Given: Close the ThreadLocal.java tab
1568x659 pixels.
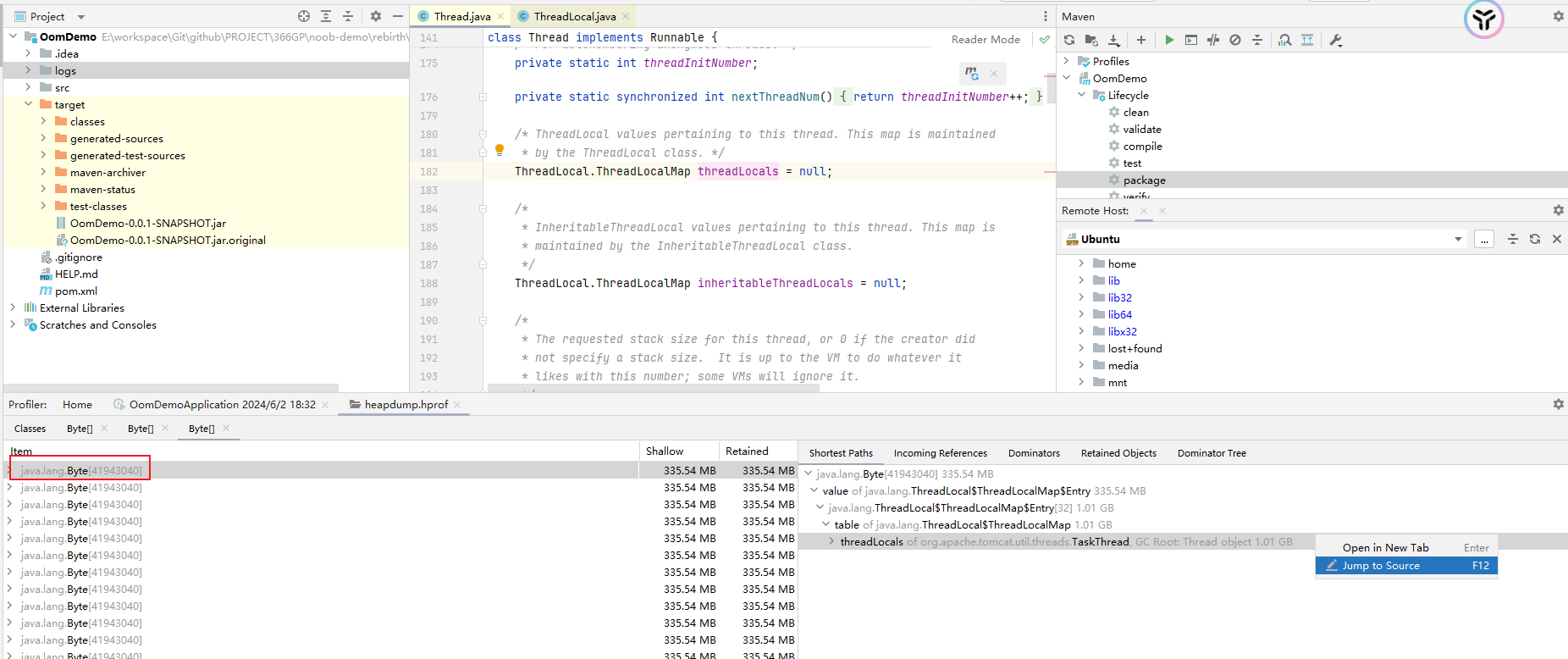Looking at the screenshot, I should pos(626,16).
